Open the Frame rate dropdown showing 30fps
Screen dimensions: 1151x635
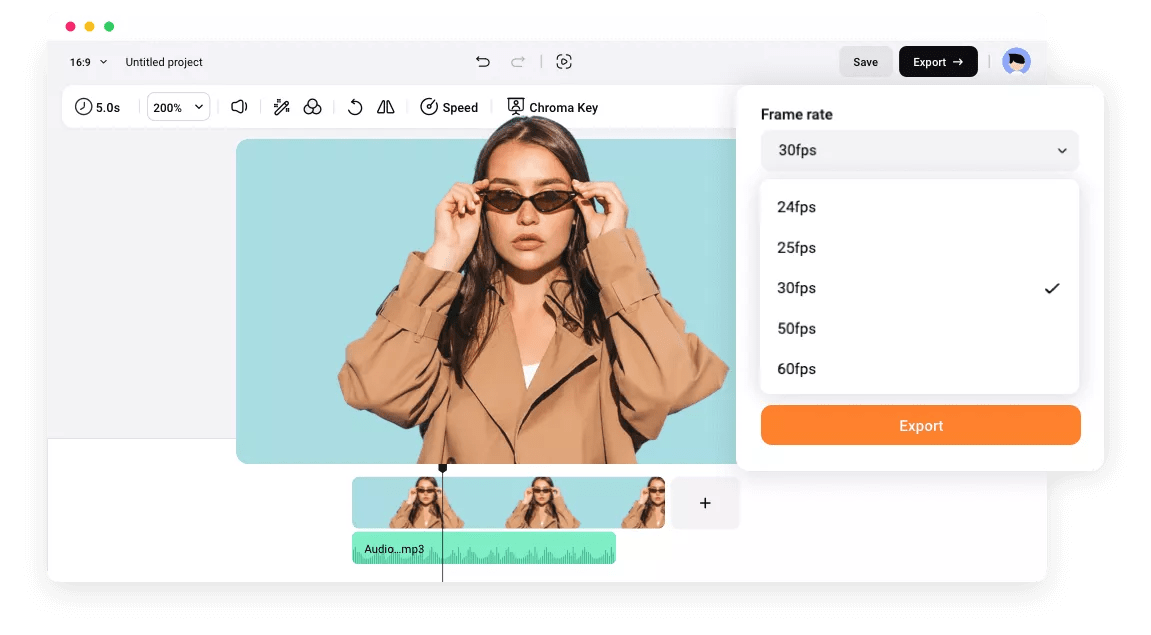pos(919,150)
